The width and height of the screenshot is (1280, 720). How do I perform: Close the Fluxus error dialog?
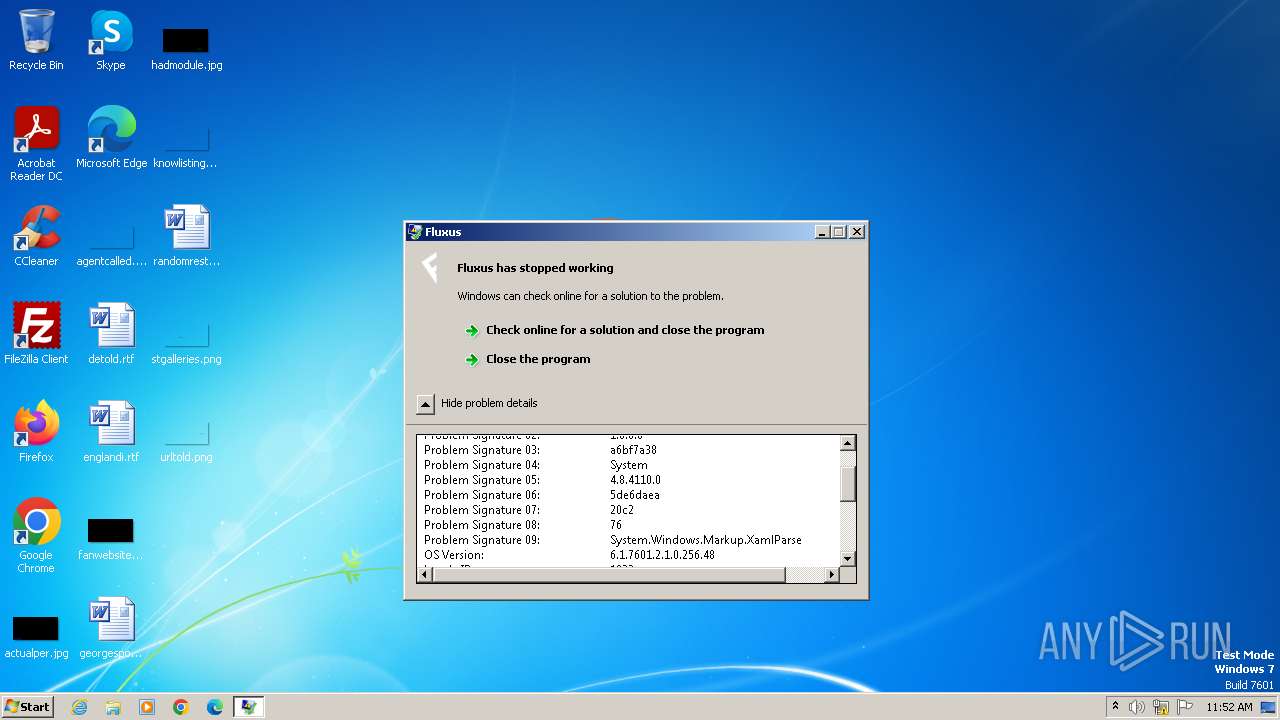pyautogui.click(x=857, y=232)
